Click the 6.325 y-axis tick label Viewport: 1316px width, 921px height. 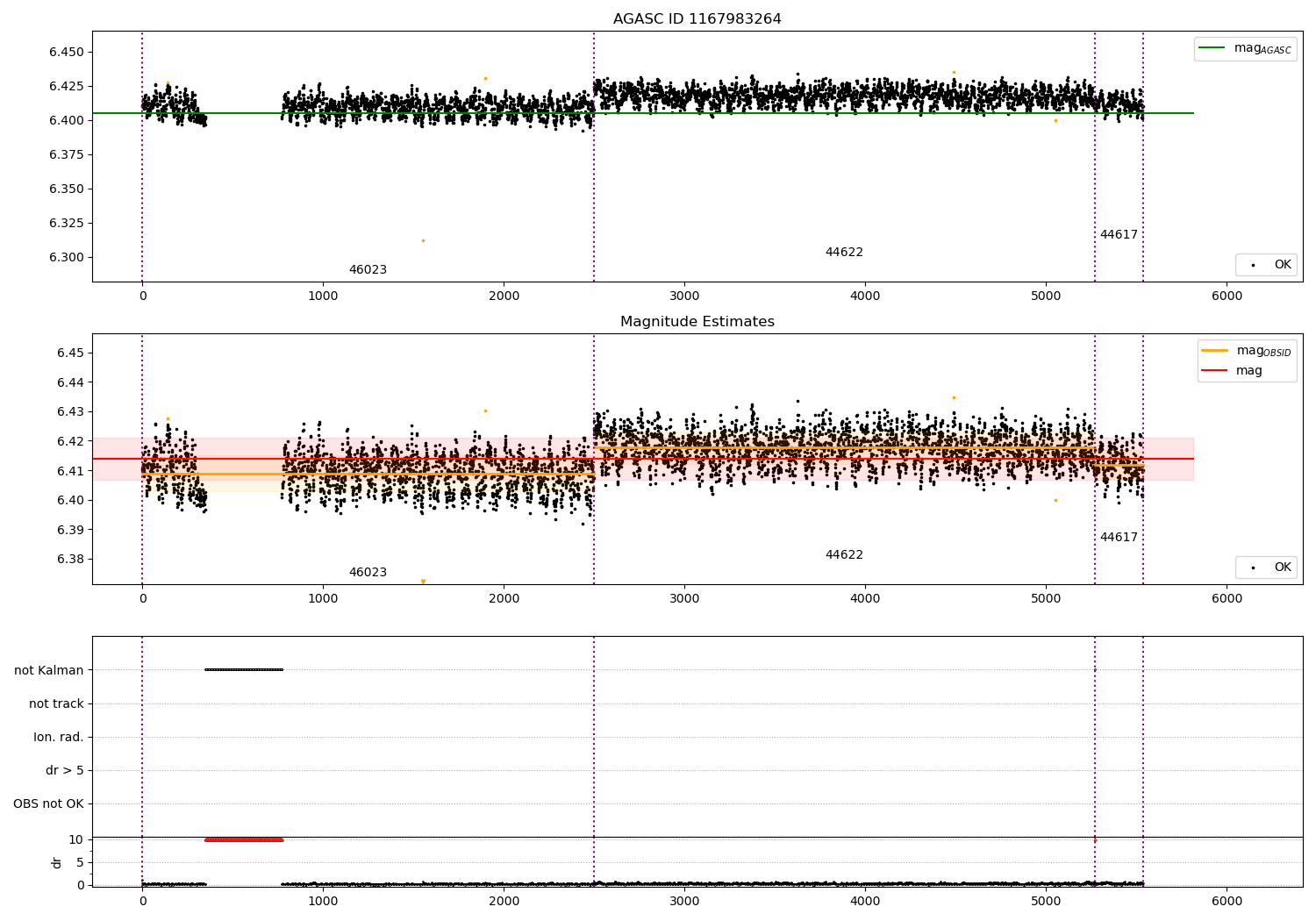(x=67, y=224)
